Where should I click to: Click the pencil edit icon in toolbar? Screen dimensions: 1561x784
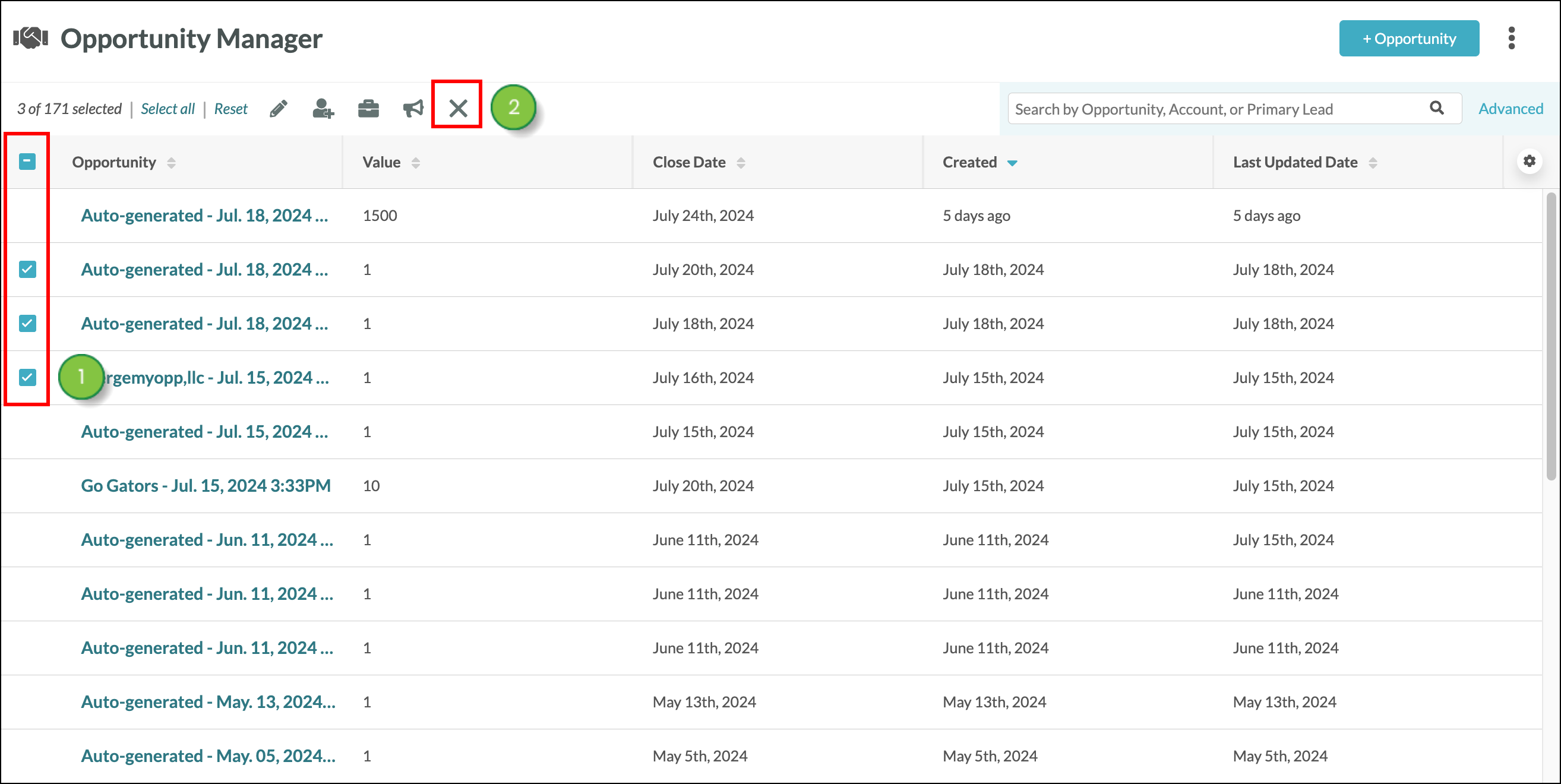click(278, 109)
